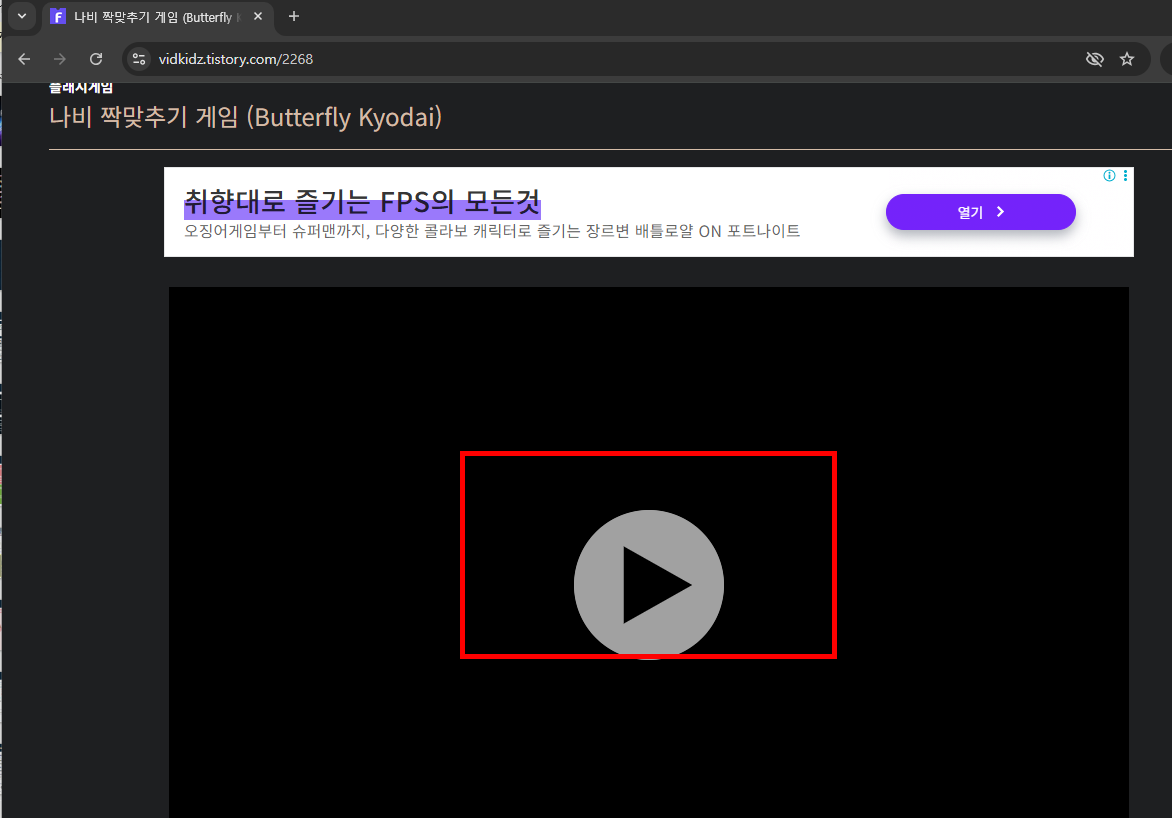Screen dimensions: 1172x818
Task: Toggle the bookmark star for this page
Action: tap(1128, 59)
